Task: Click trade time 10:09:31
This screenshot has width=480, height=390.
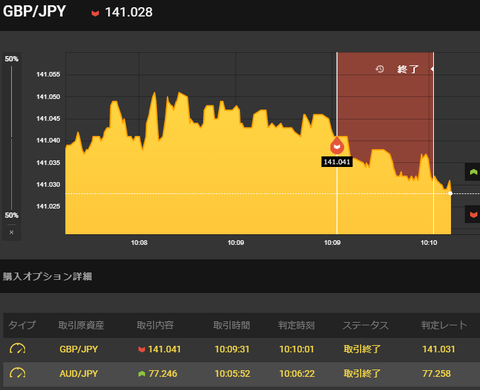Action: (232, 349)
